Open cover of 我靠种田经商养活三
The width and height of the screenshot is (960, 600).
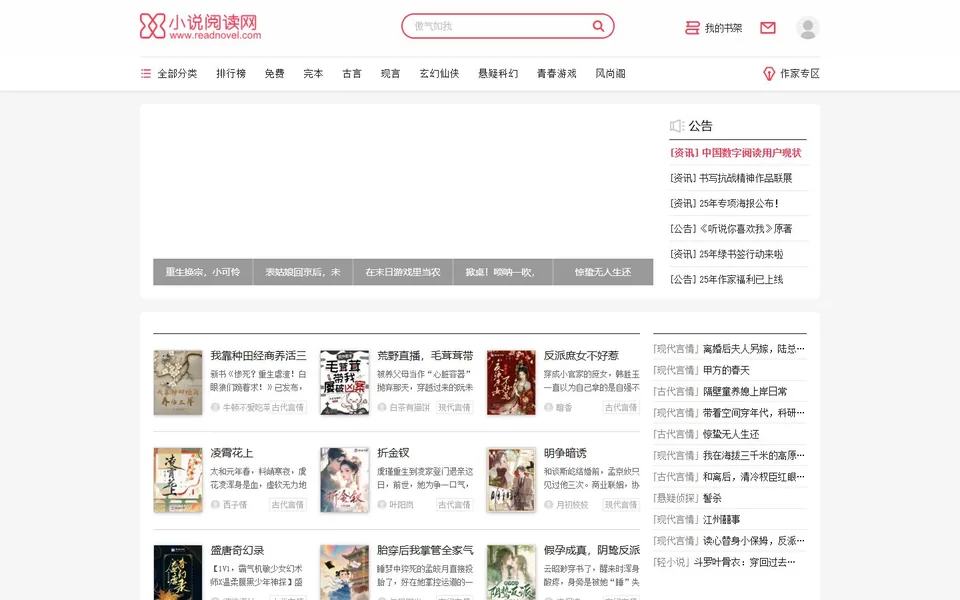coord(178,383)
